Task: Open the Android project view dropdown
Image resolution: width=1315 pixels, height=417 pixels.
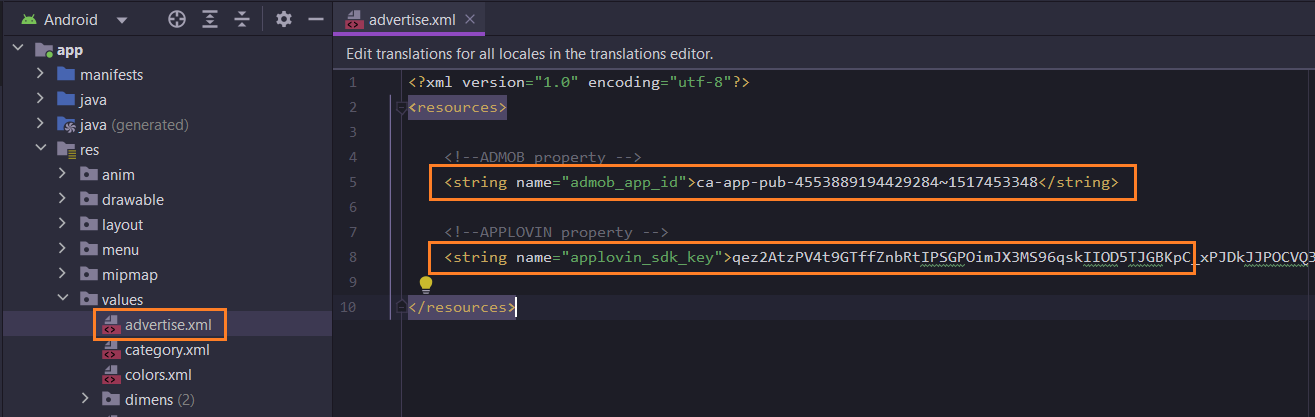Action: coord(121,19)
